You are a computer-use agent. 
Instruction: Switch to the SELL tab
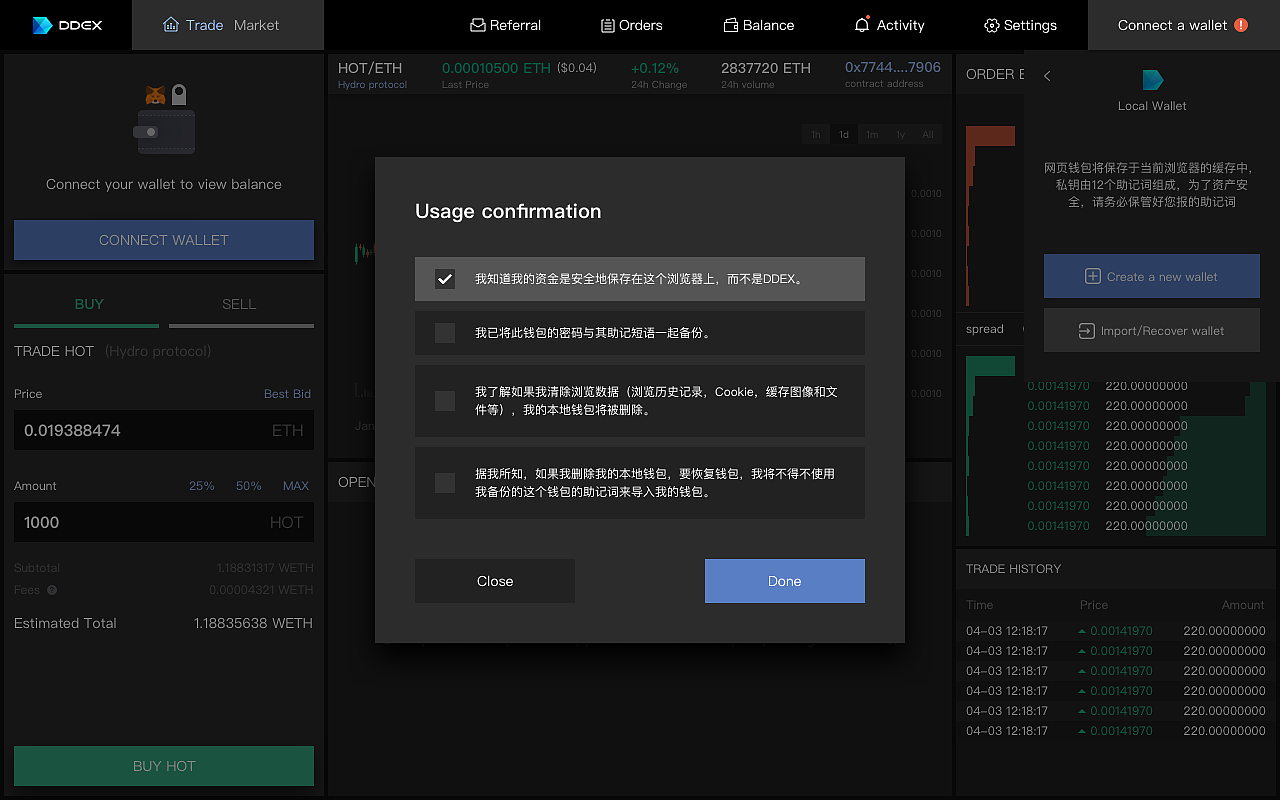point(241,304)
